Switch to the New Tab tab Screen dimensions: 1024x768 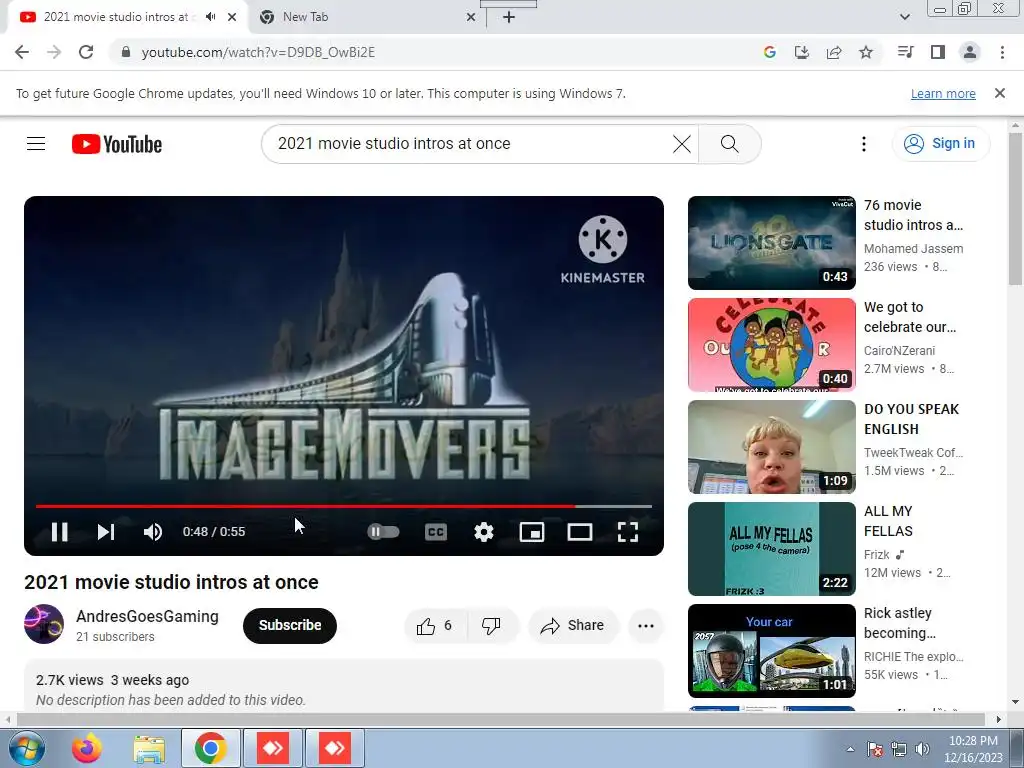(368, 17)
